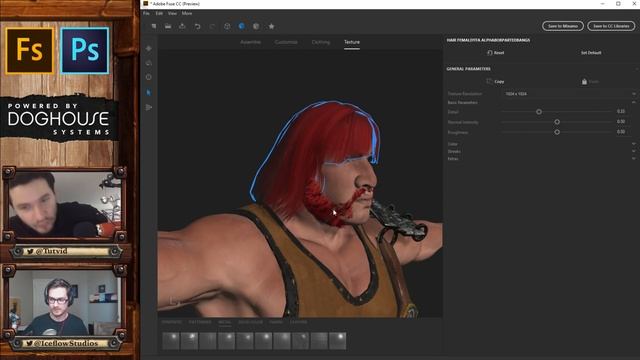
Task: Click the export upload toolbar icon
Action: click(182, 26)
